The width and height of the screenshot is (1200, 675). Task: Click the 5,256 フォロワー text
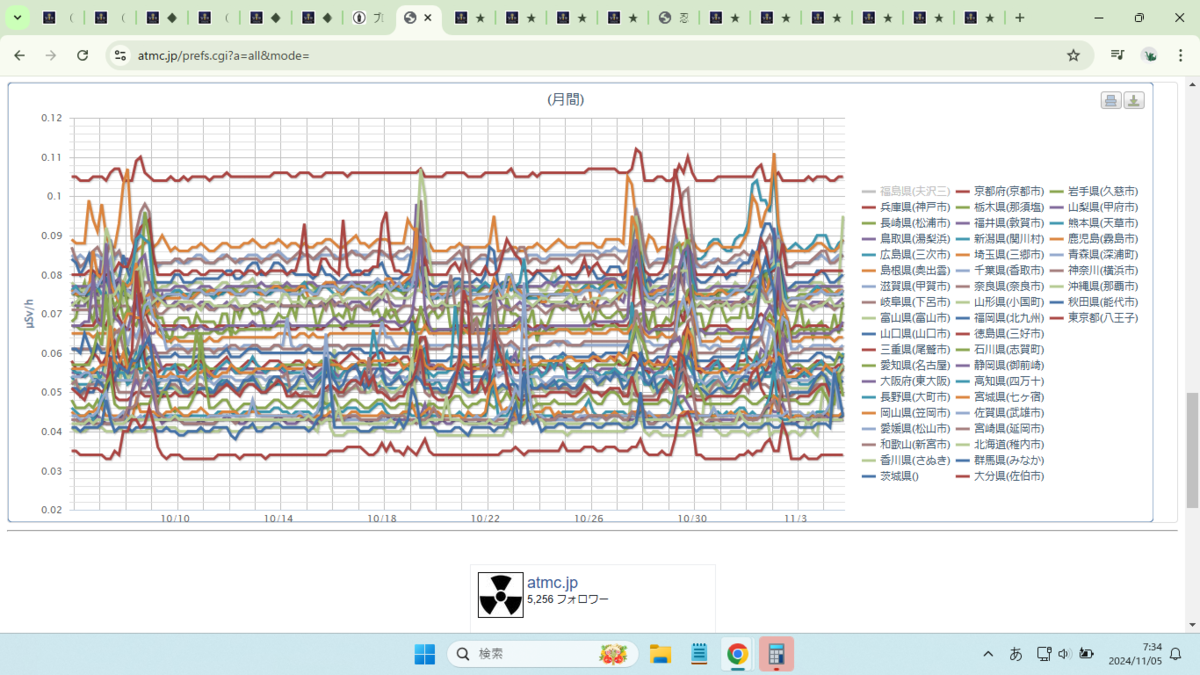tap(568, 600)
